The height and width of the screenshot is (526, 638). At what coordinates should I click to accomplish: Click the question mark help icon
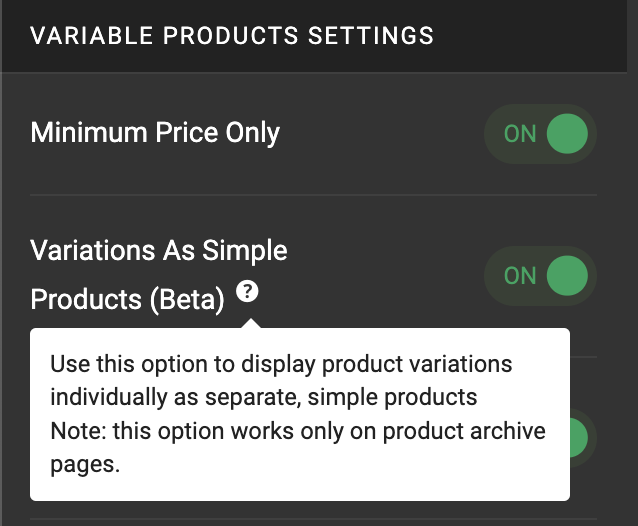247,291
